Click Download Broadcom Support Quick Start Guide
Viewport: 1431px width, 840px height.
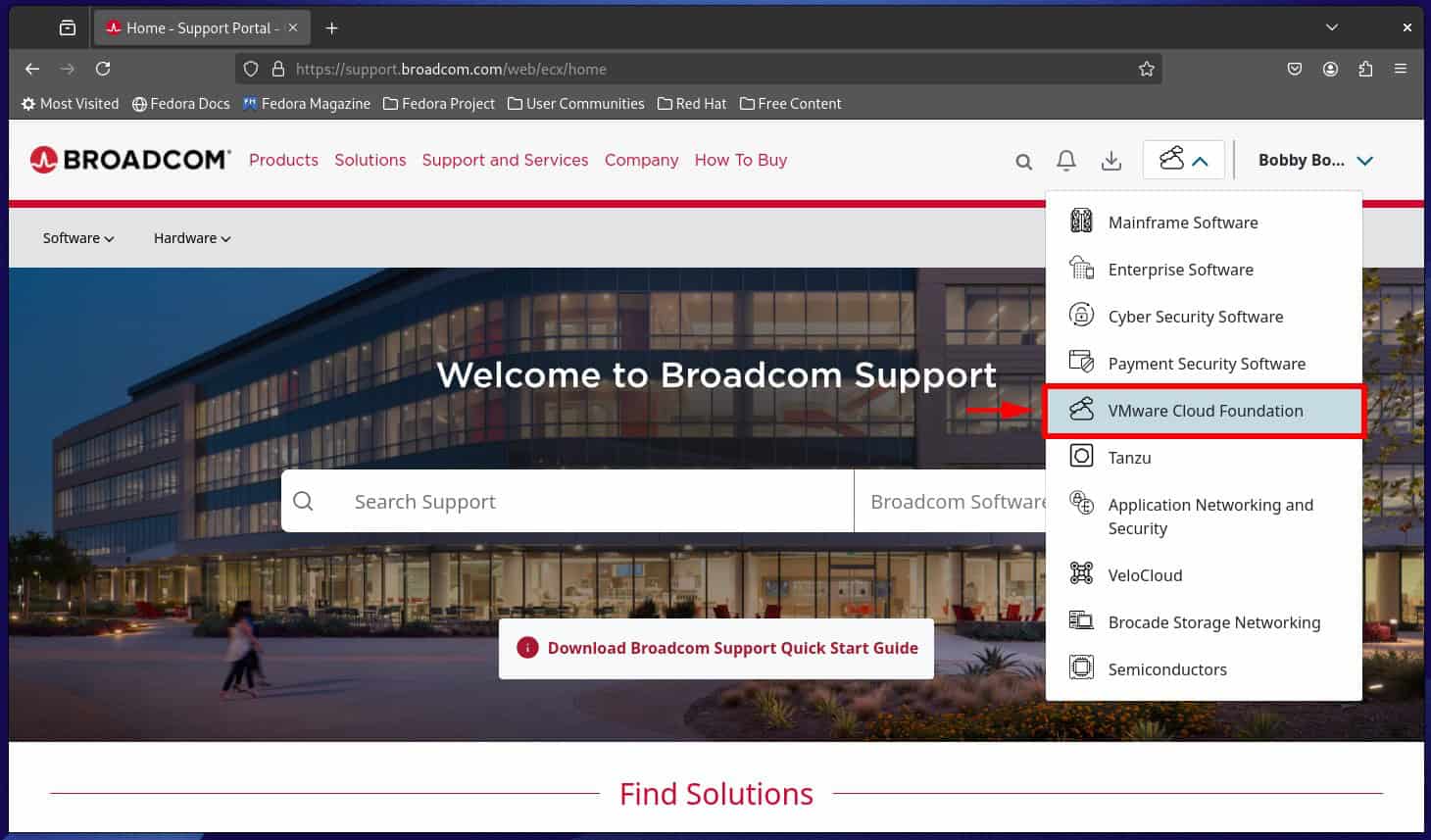(x=716, y=648)
